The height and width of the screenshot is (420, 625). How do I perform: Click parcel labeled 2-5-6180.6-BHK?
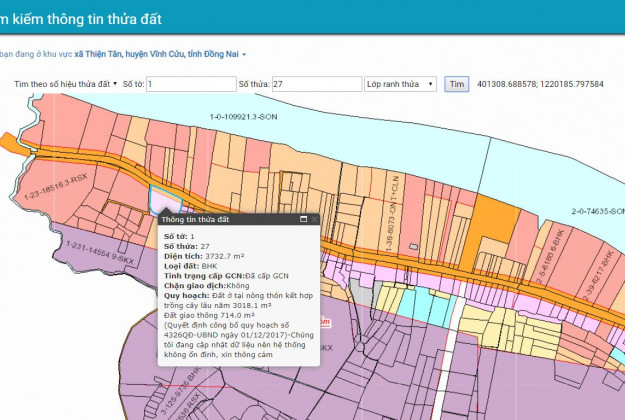click(x=550, y=256)
